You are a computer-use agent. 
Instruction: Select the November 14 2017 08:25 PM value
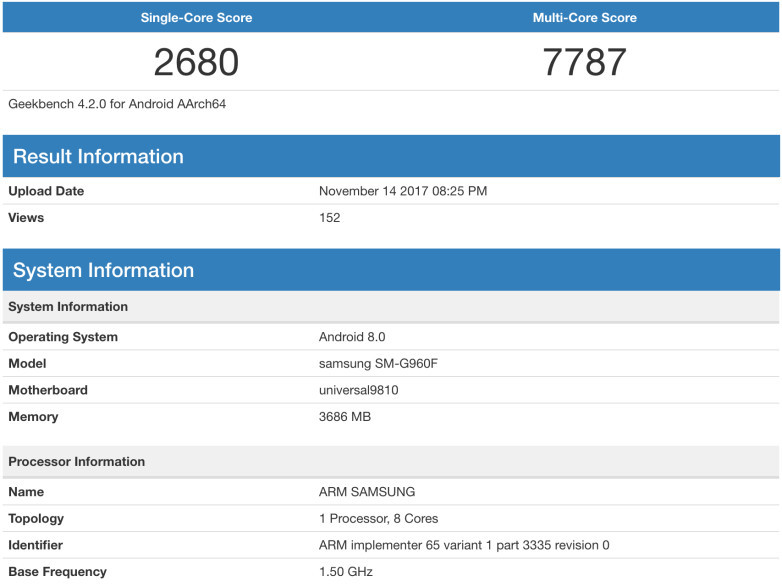click(x=403, y=191)
